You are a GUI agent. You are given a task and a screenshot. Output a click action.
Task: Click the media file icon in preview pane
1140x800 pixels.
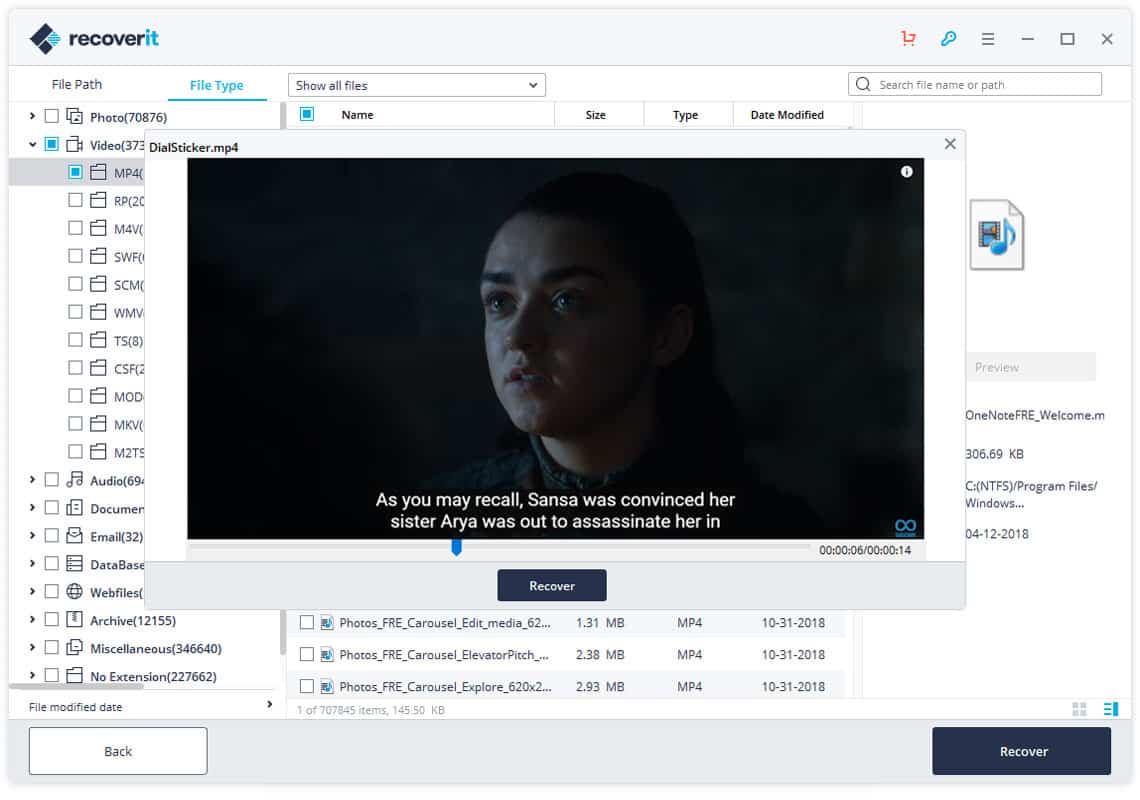tap(997, 235)
